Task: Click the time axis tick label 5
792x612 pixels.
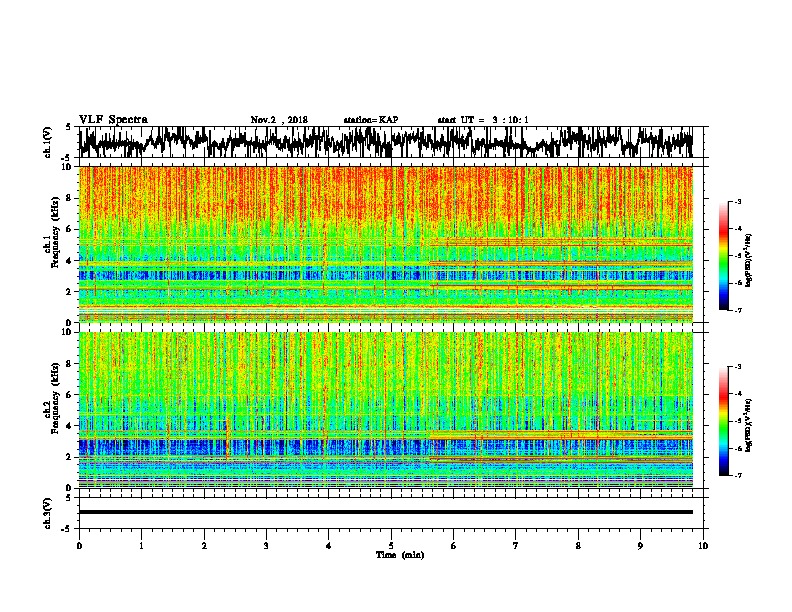Action: tap(391, 546)
